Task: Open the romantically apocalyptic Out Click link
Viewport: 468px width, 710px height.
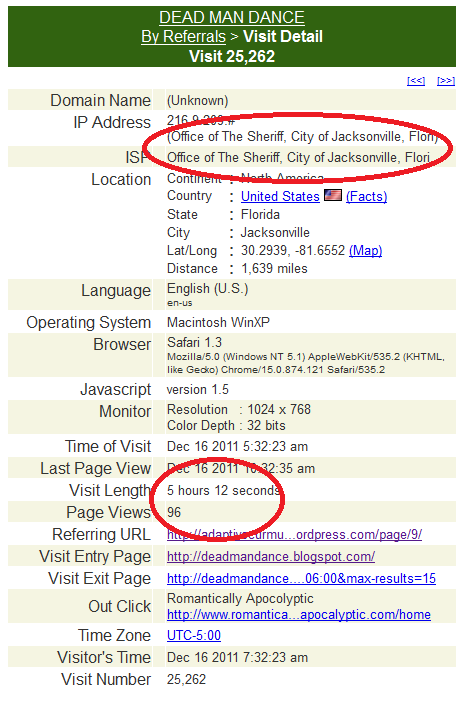Action: tap(299, 615)
